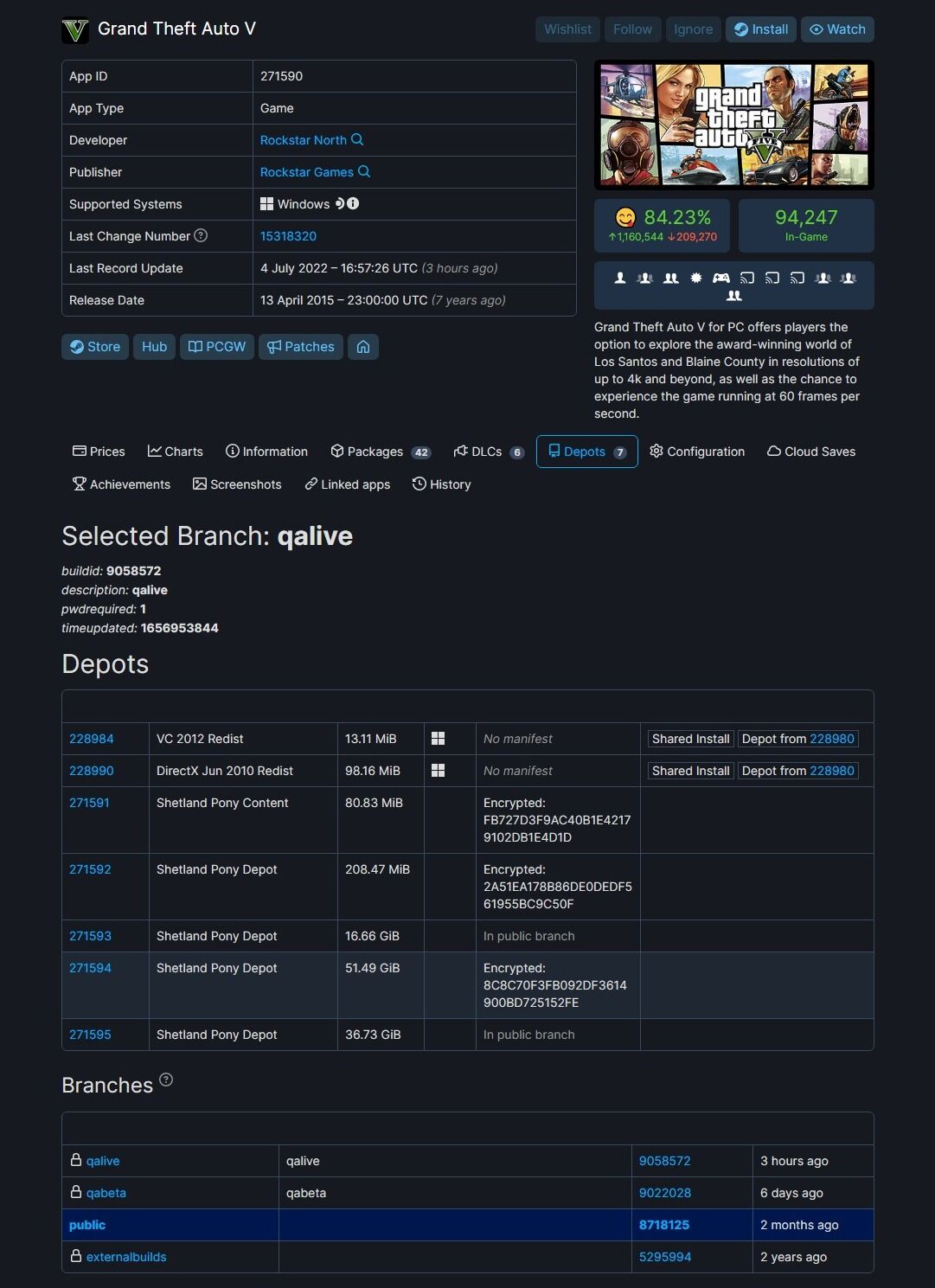Switch to Cloud Saves tab
The image size is (935, 1288).
pos(811,452)
